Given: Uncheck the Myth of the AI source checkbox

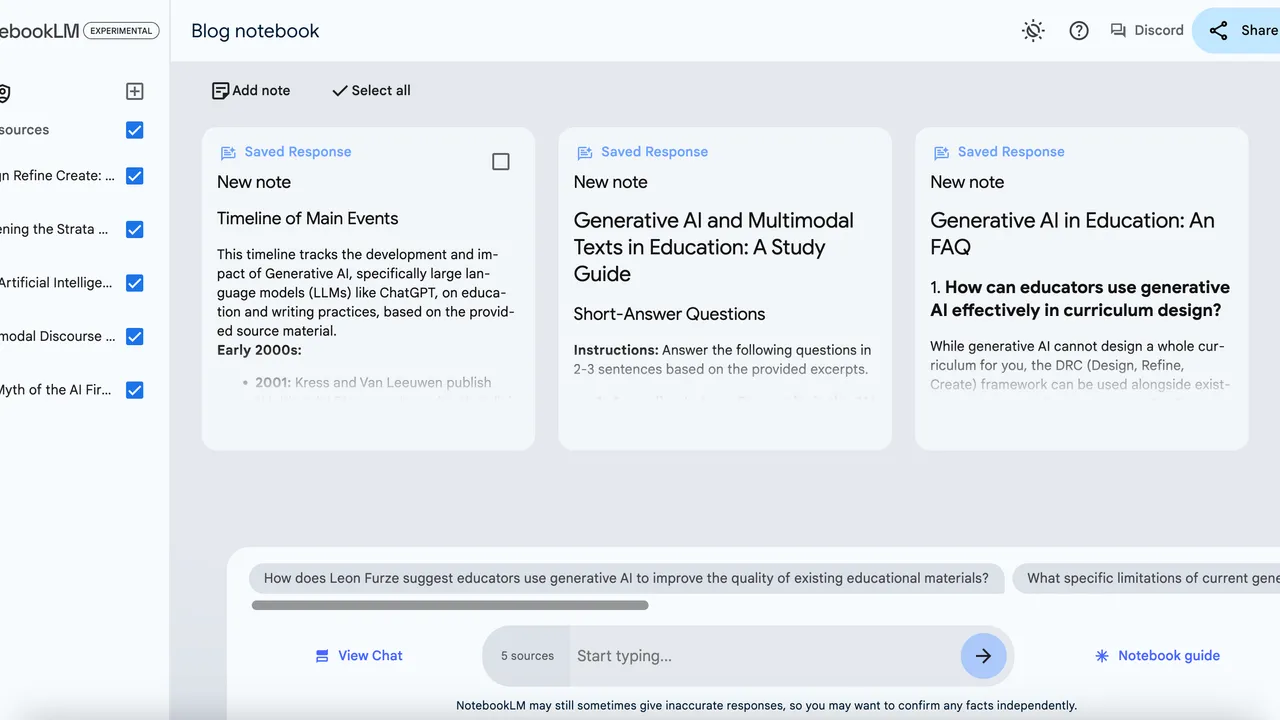Looking at the screenshot, I should pyautogui.click(x=135, y=390).
